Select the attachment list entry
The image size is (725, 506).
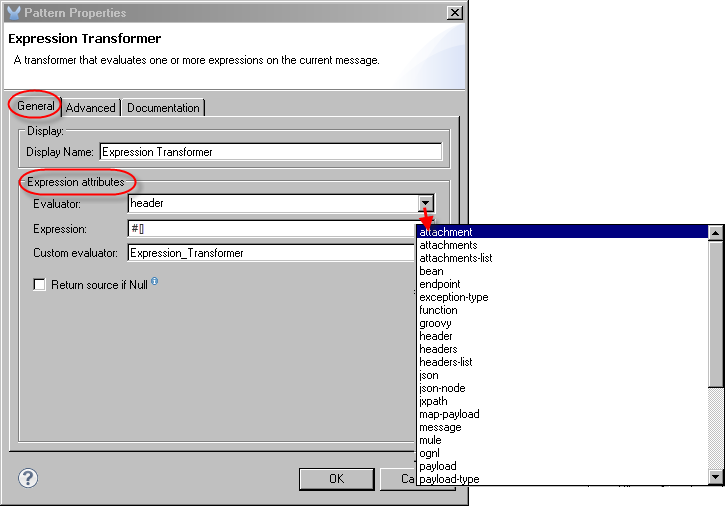coord(446,232)
